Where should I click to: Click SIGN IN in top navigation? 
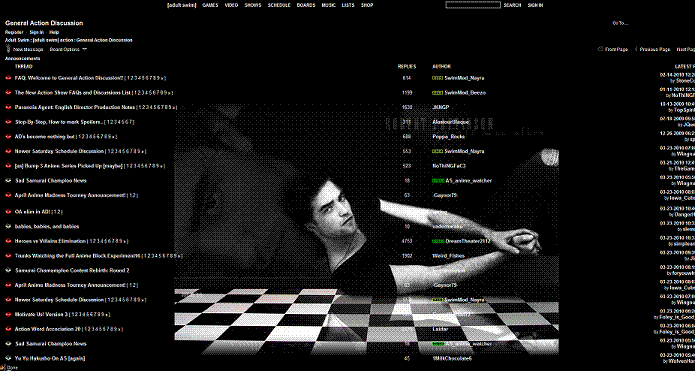(535, 5)
